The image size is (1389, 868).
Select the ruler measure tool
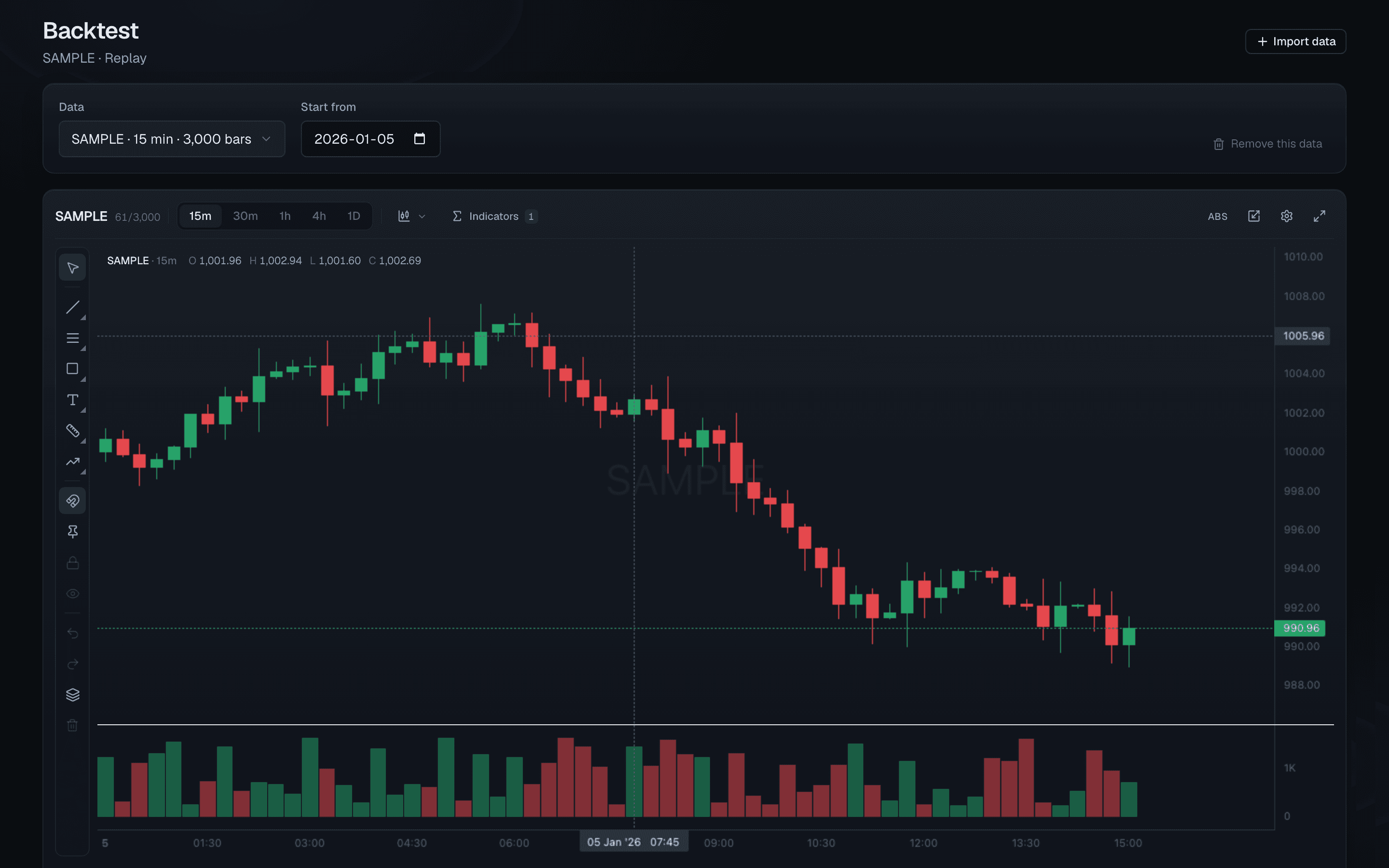(x=72, y=431)
